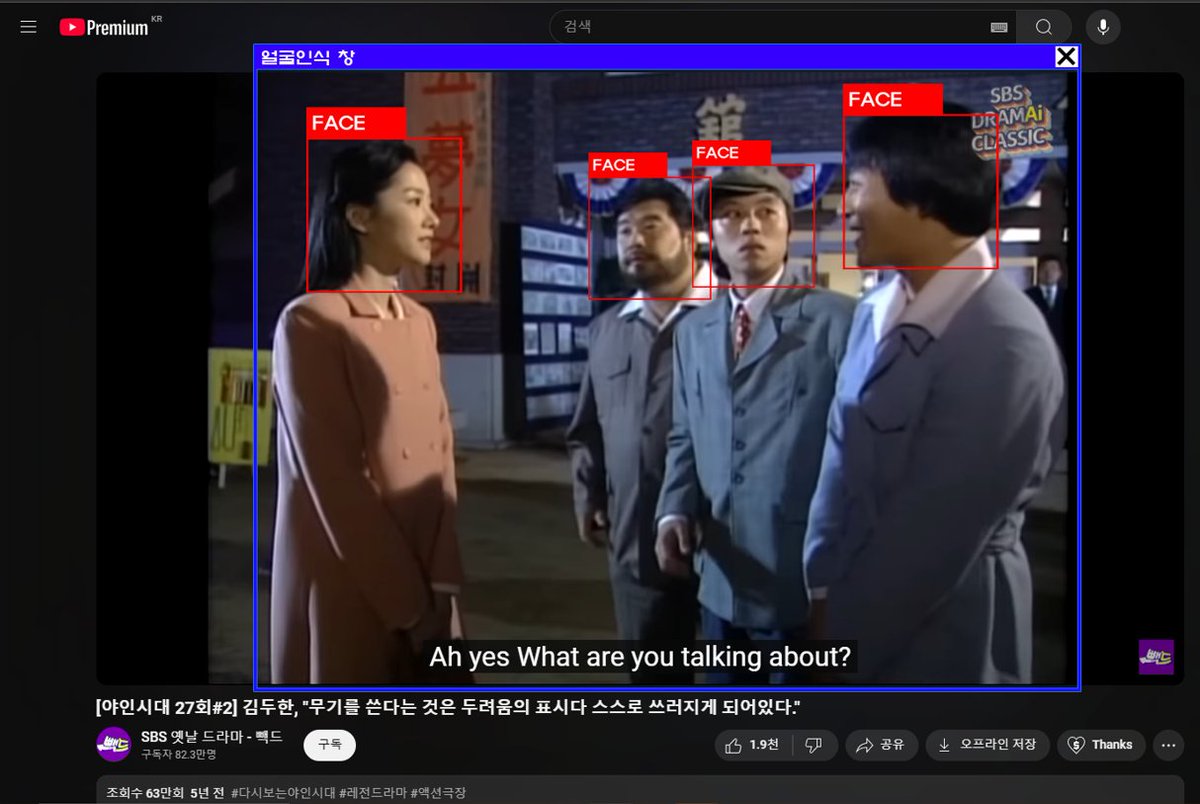Open the more actions ellipsis menu

tap(1168, 745)
